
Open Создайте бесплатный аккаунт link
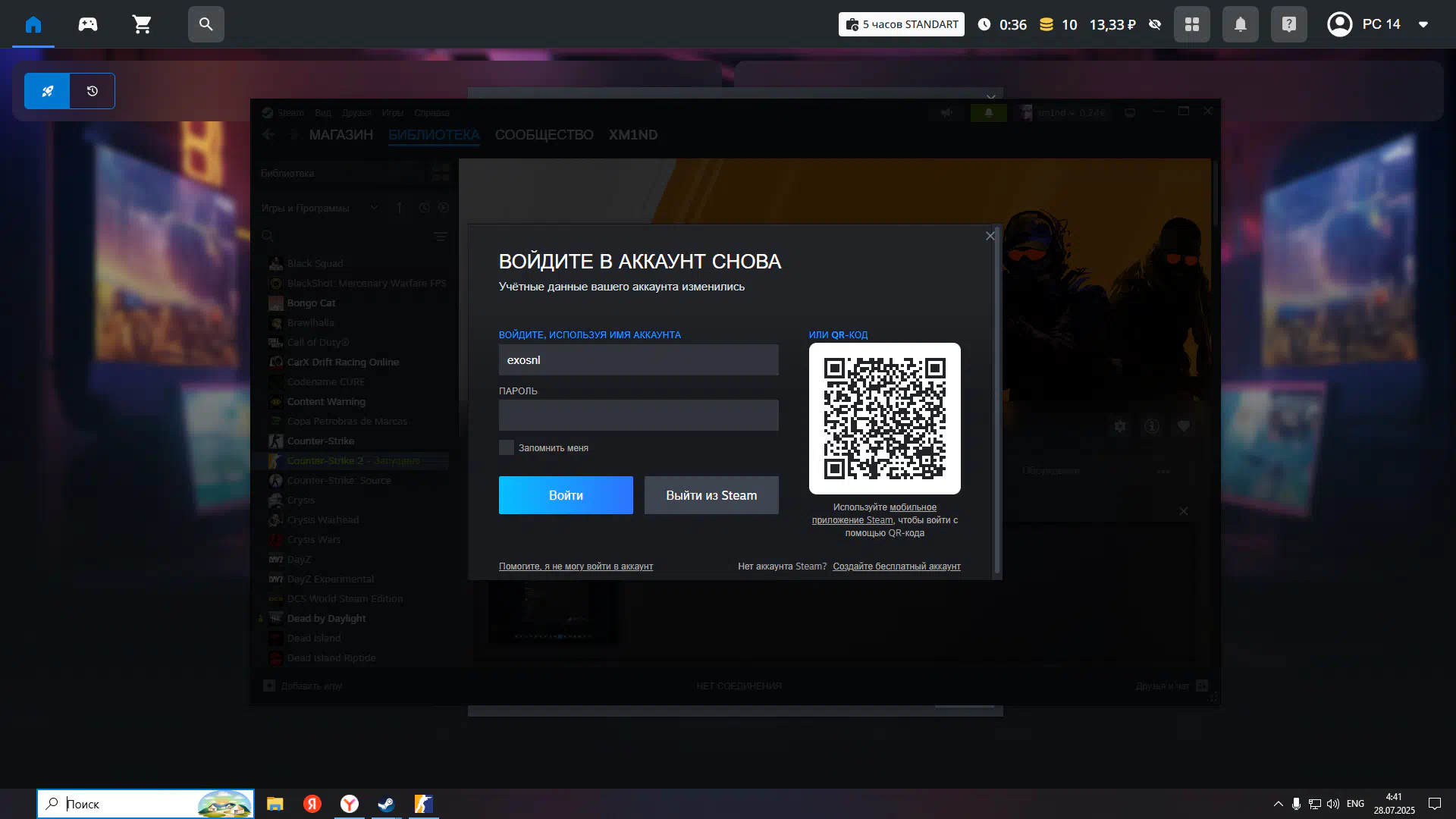[896, 566]
